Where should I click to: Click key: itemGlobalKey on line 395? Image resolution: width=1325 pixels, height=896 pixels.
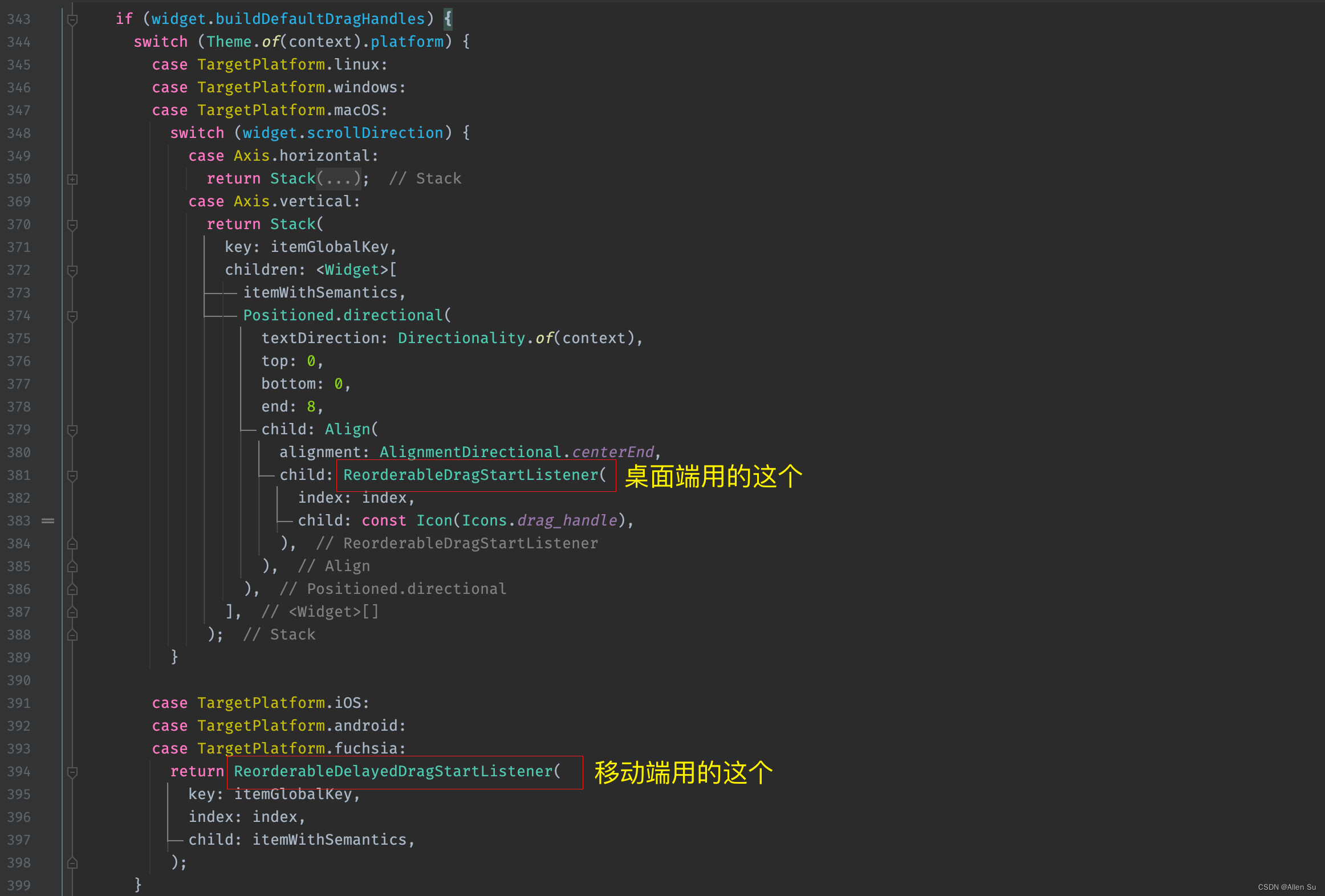270,795
